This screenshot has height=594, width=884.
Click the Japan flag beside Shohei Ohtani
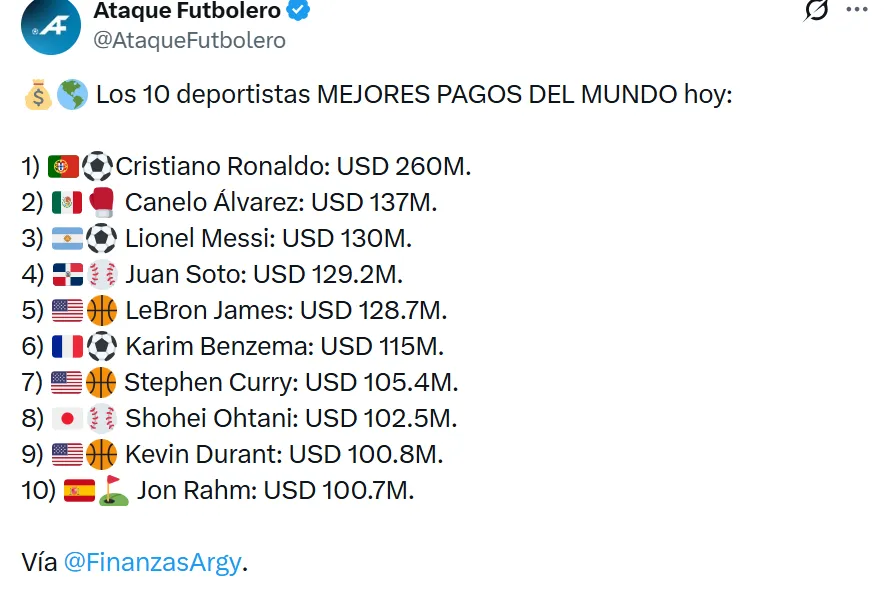pos(66,418)
